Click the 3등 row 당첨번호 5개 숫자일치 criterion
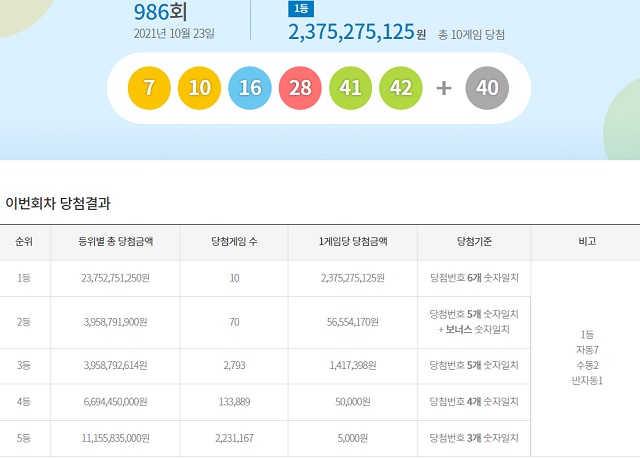 (474, 366)
